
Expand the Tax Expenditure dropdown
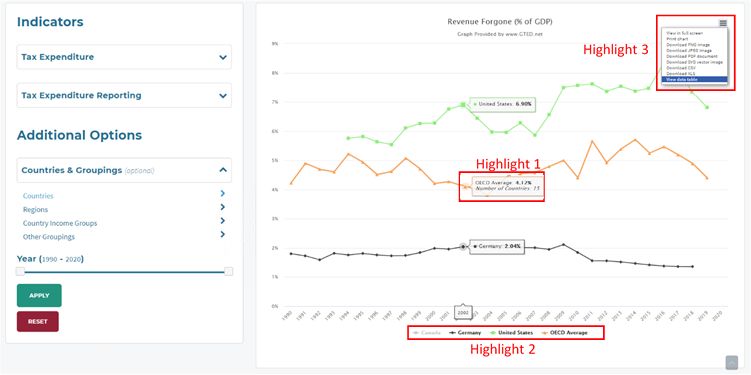coord(124,57)
